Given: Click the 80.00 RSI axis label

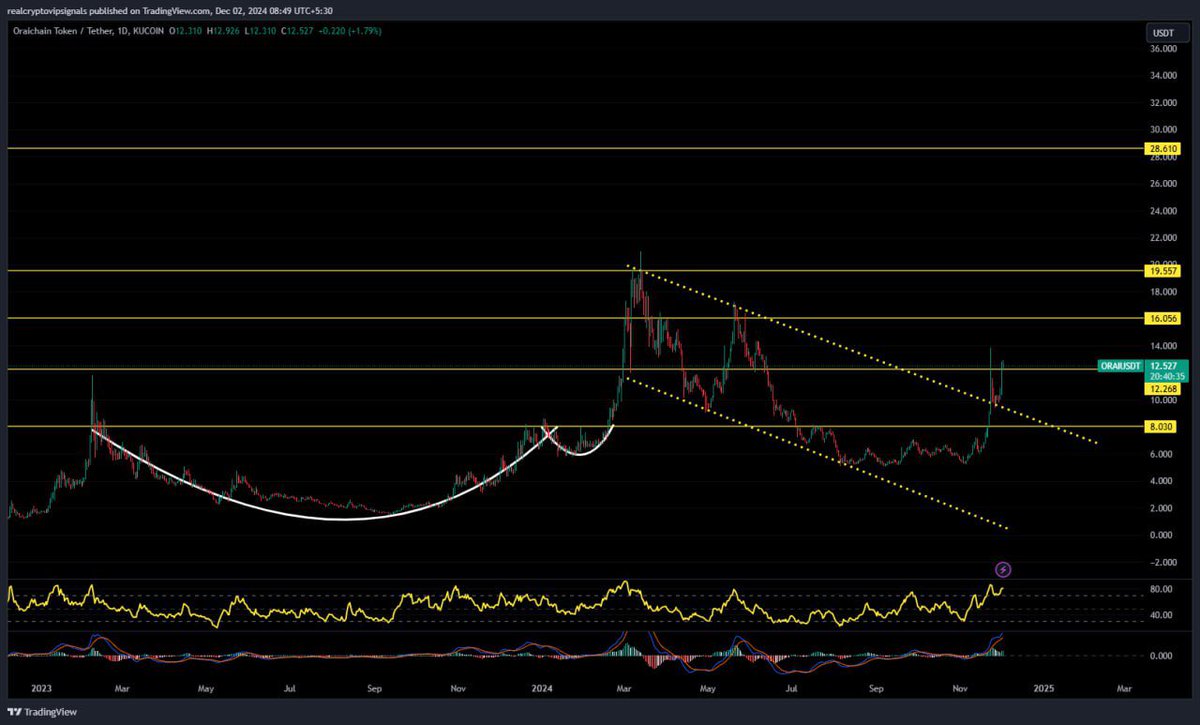Looking at the screenshot, I should point(1162,590).
